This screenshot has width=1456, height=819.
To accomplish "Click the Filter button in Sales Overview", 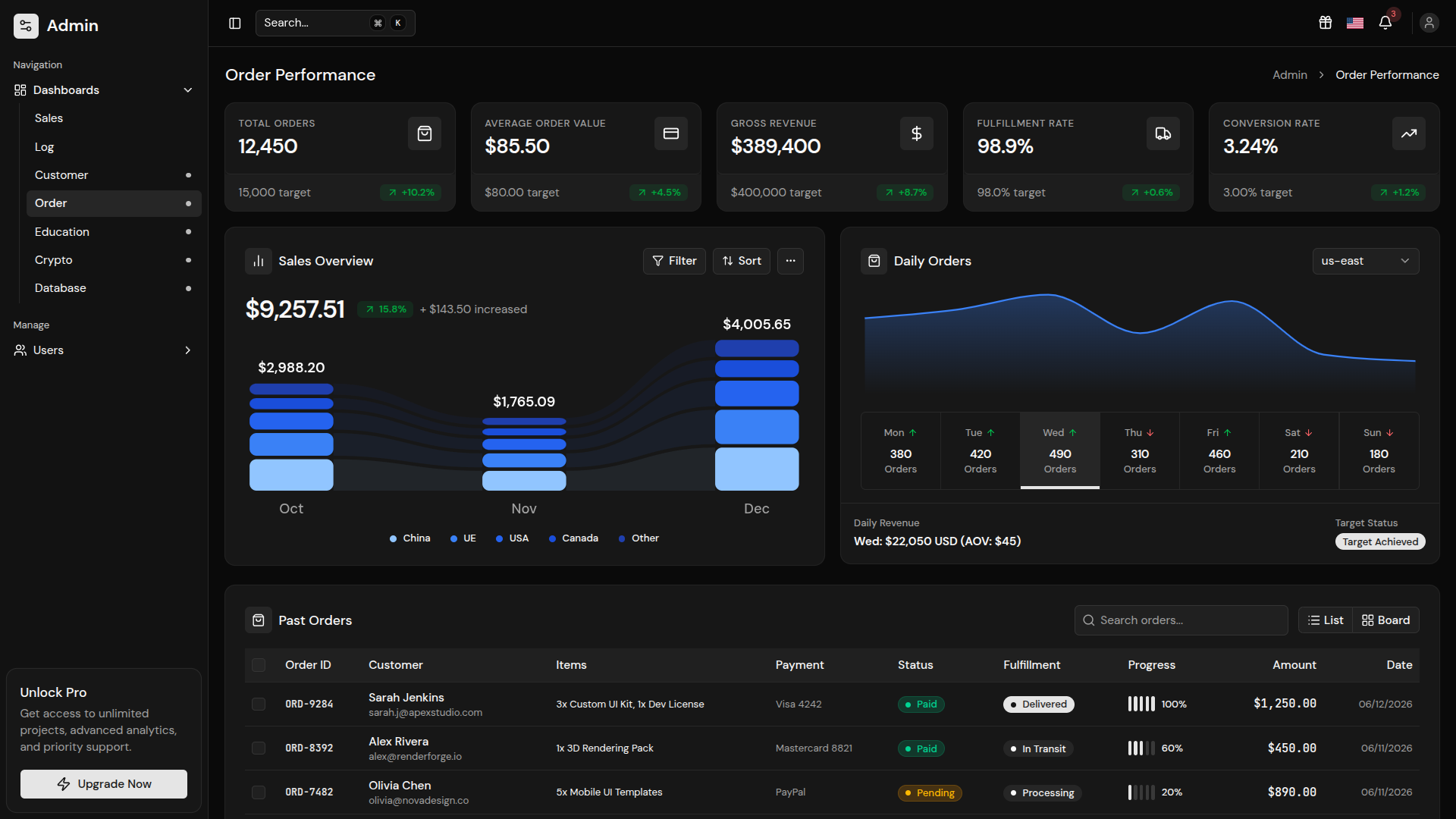I will (x=674, y=261).
